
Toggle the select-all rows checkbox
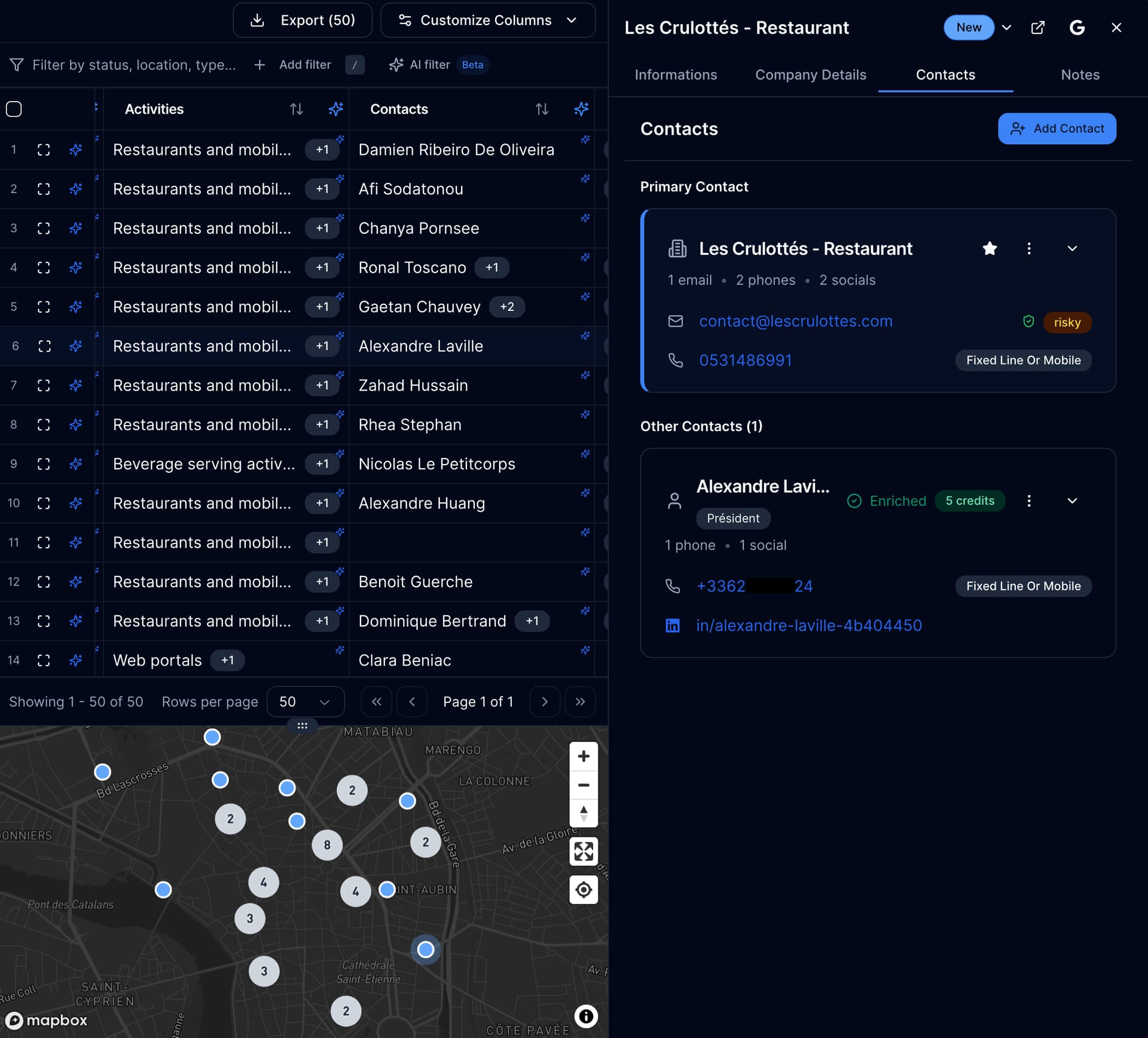pos(14,109)
